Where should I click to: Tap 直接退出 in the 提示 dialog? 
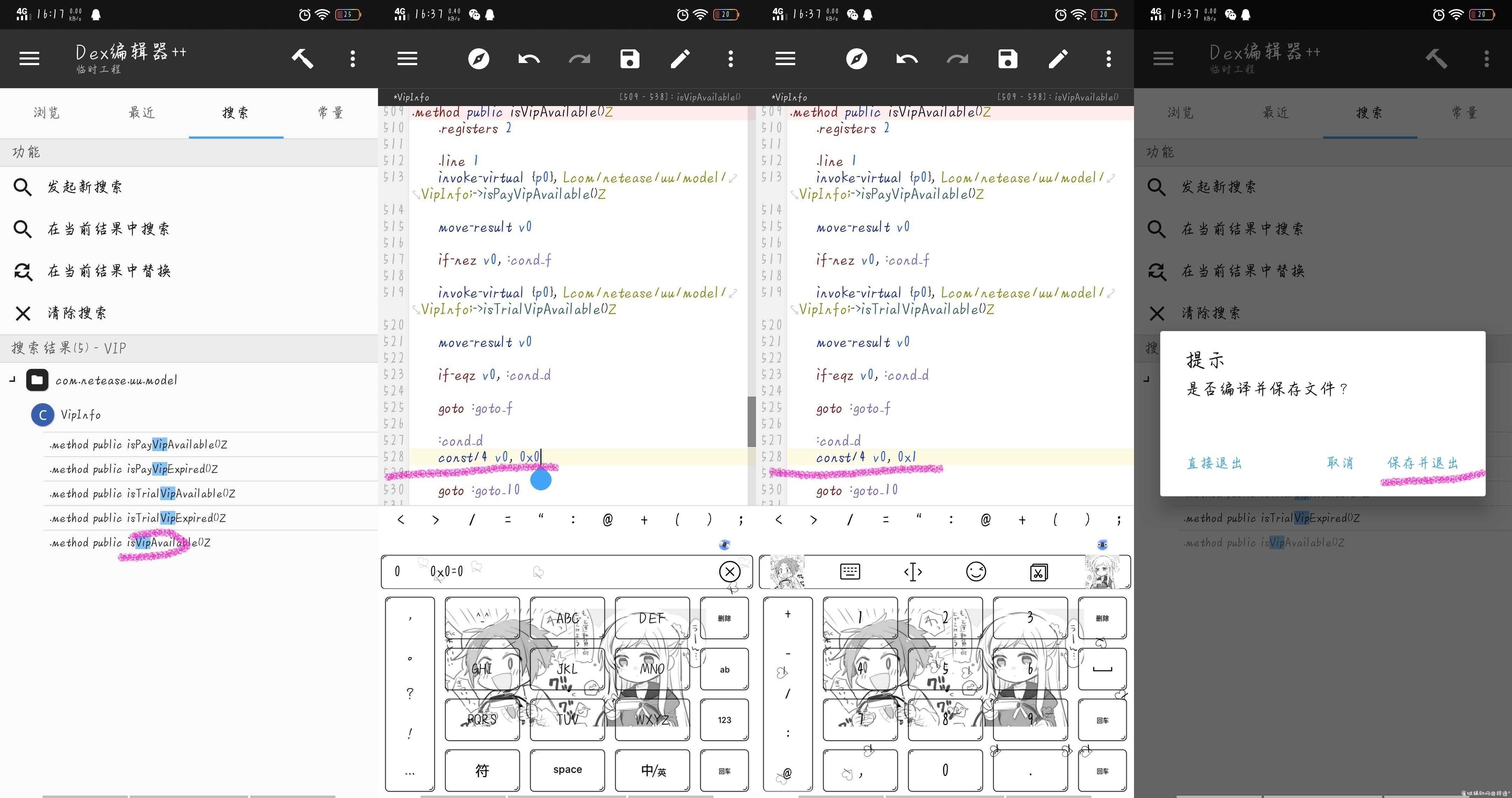pyautogui.click(x=1214, y=463)
